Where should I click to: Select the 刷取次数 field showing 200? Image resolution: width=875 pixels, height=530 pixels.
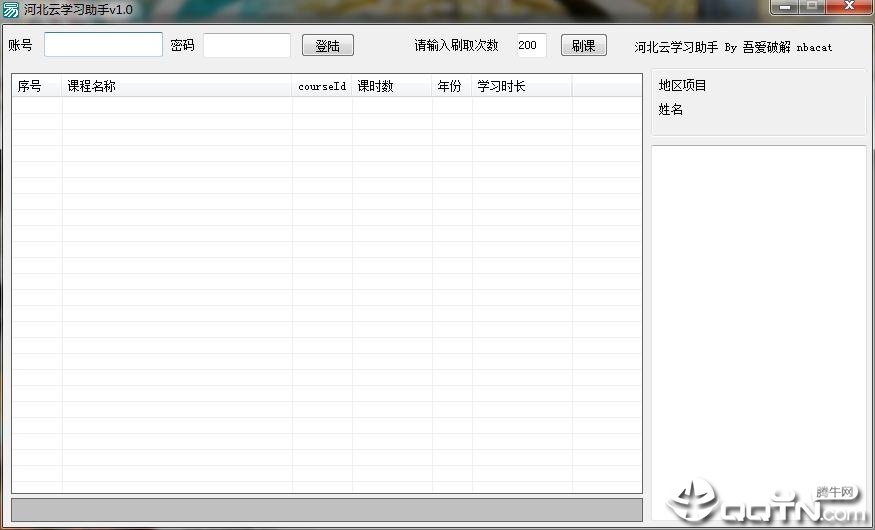[x=531, y=45]
